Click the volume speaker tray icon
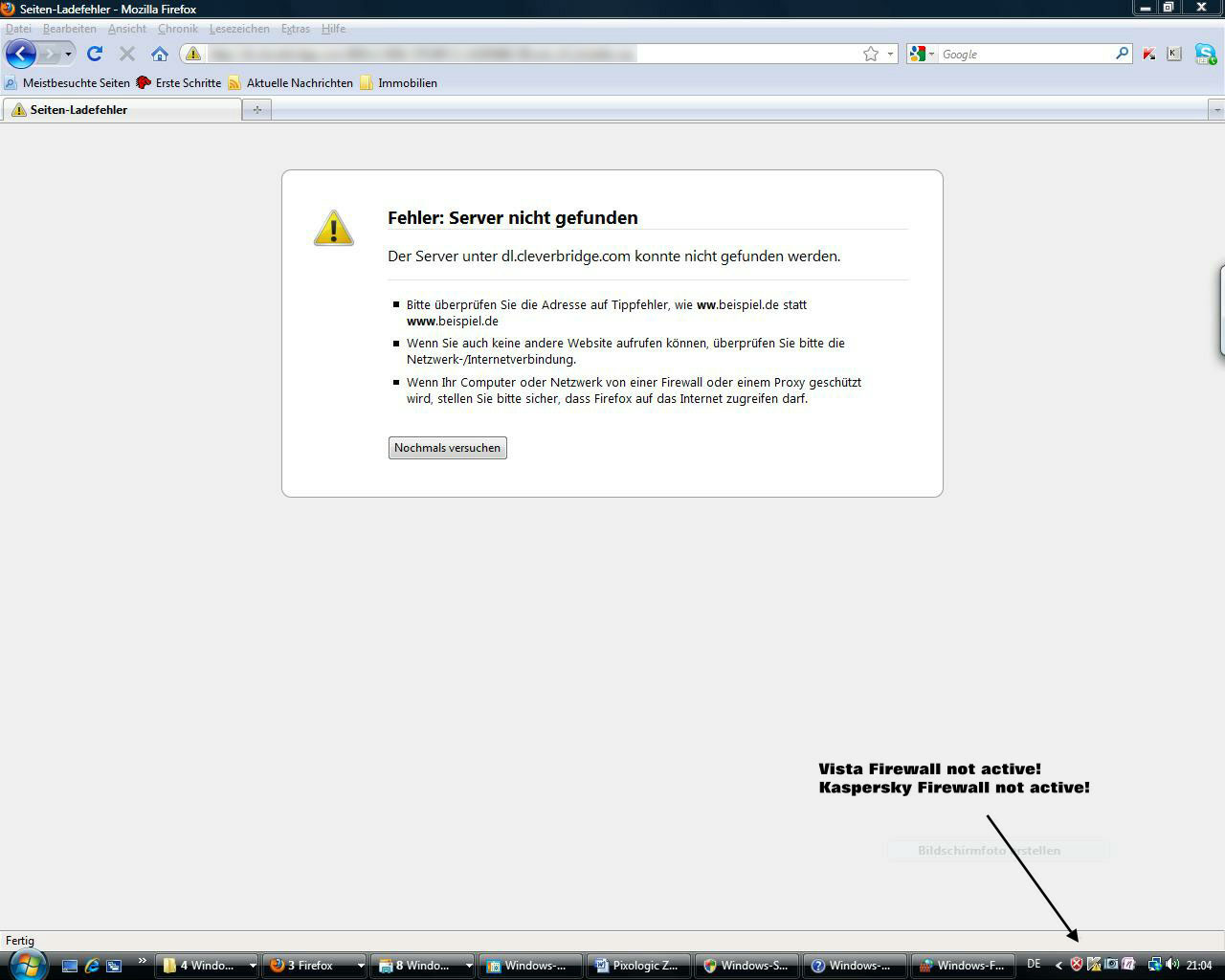The height and width of the screenshot is (980, 1225). 1172,965
